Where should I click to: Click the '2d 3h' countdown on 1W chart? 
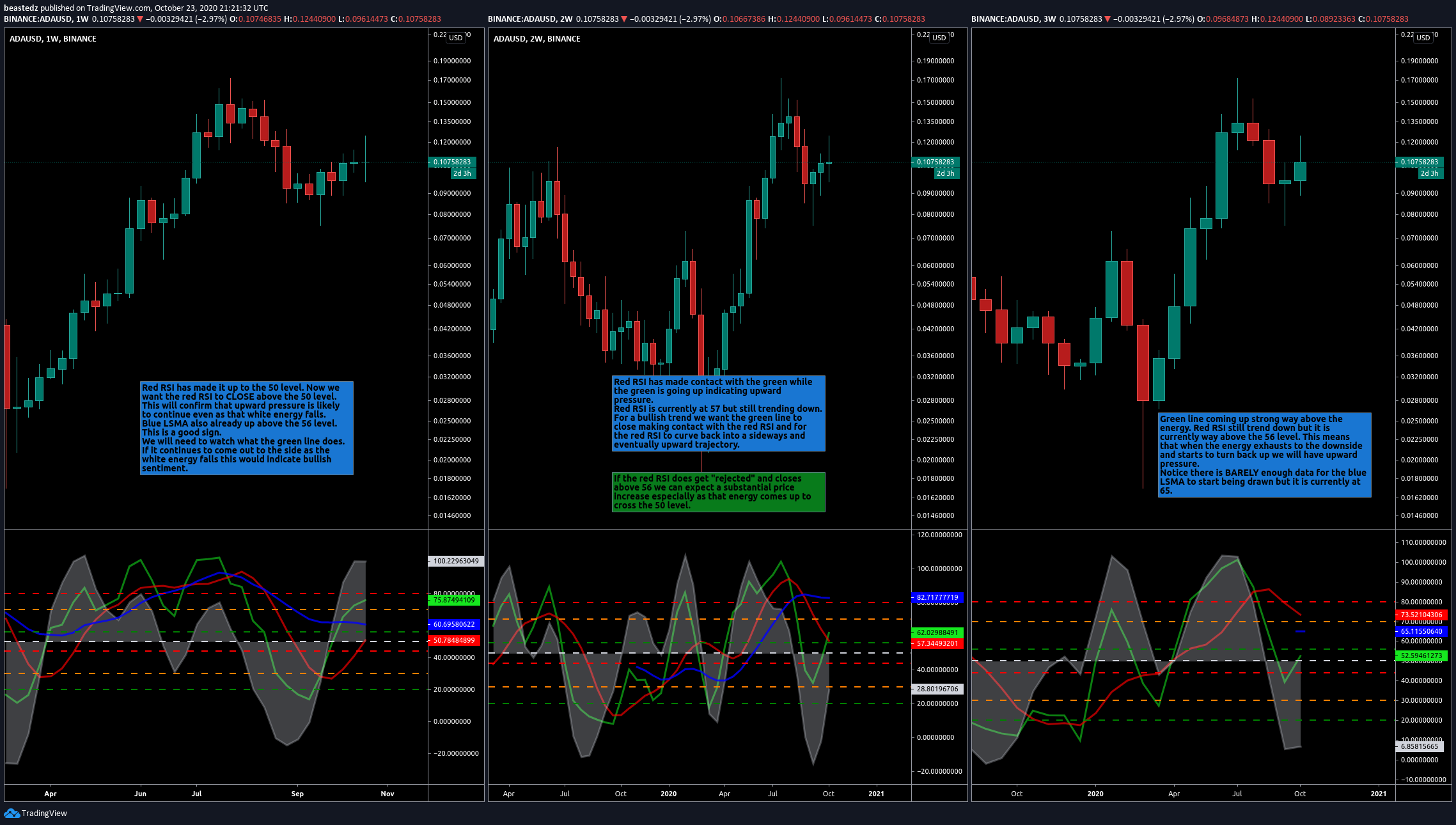(462, 173)
